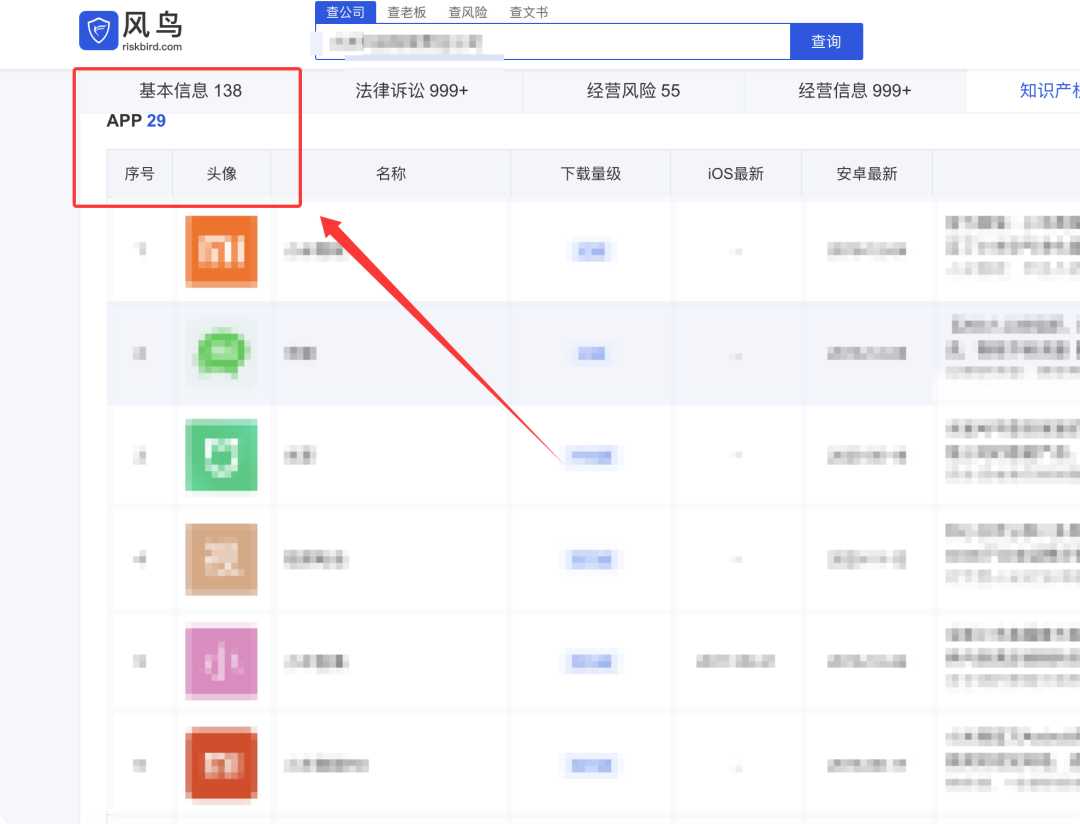Click the 序号 column header
The width and height of the screenshot is (1080, 824).
coord(139,174)
